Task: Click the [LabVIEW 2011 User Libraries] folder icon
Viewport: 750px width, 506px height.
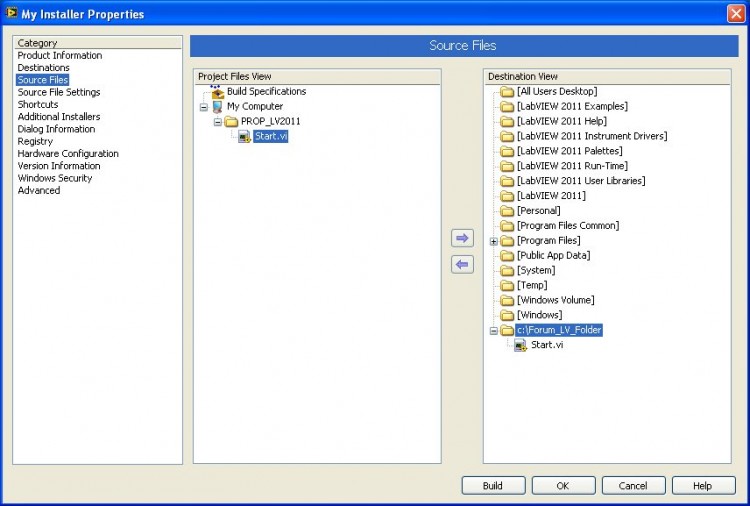Action: pos(507,181)
